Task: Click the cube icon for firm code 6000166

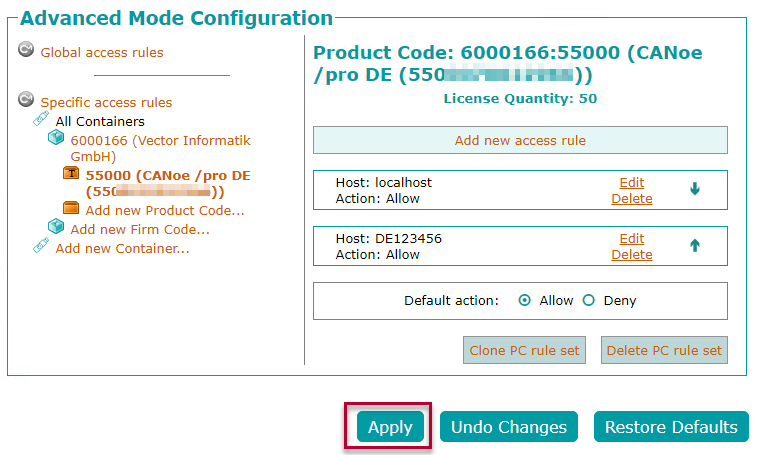Action: 56,138
